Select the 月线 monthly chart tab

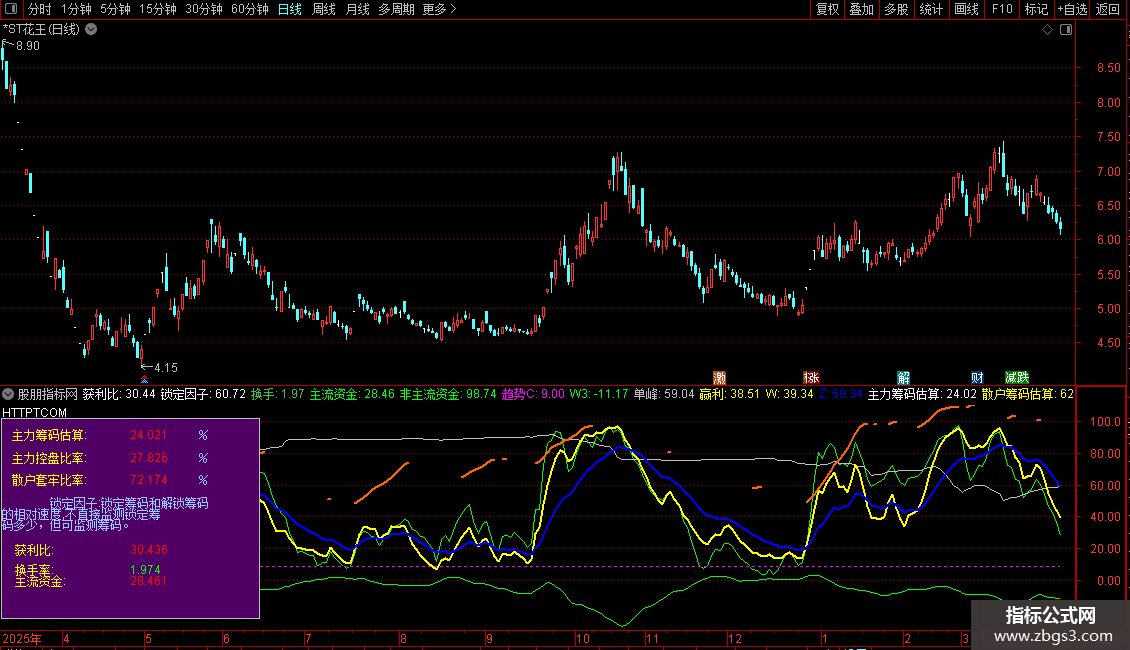coord(357,9)
